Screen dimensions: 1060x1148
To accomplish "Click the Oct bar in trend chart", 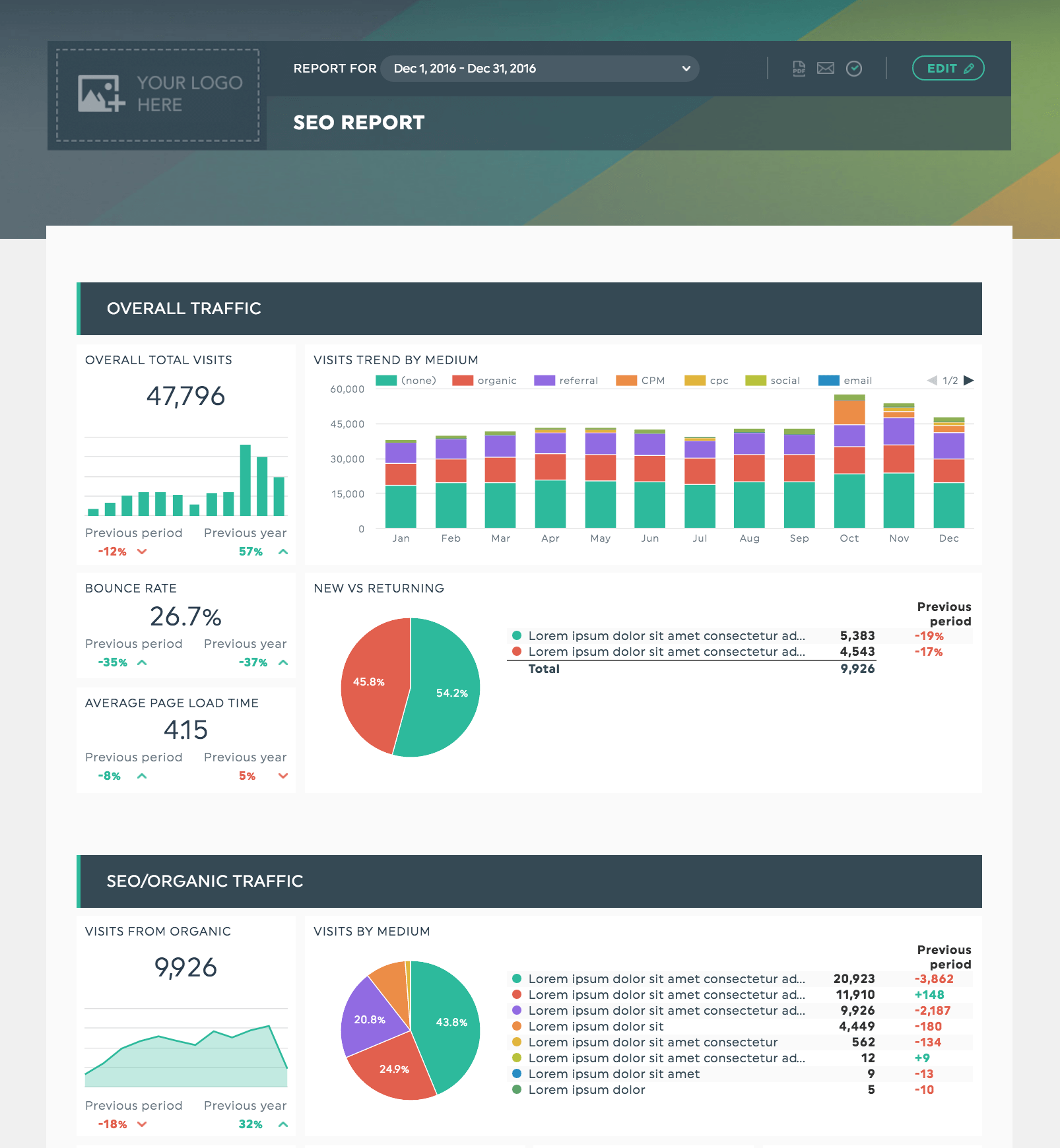I will point(849,461).
